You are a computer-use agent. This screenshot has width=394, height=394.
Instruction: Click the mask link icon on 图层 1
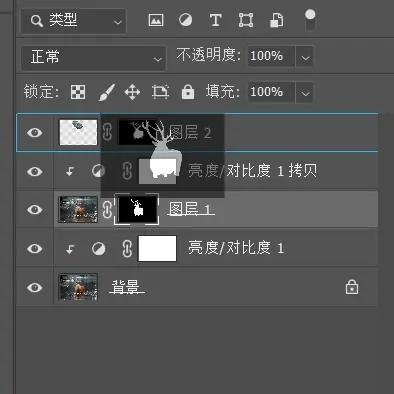pos(107,210)
